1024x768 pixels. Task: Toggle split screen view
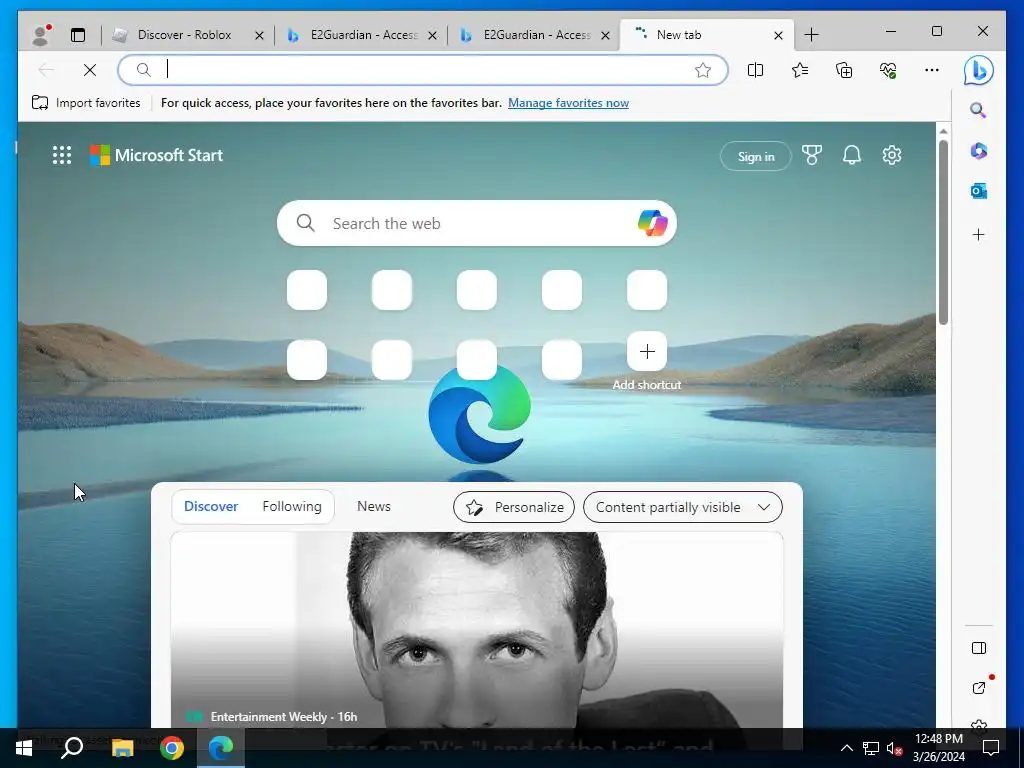pos(755,70)
